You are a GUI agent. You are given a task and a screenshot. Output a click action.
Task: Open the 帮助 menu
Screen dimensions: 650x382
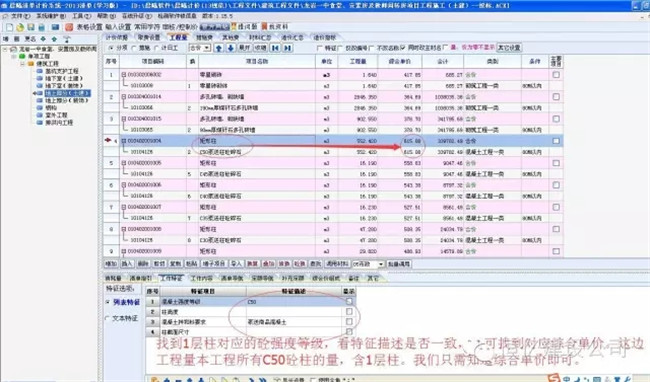click(107, 16)
